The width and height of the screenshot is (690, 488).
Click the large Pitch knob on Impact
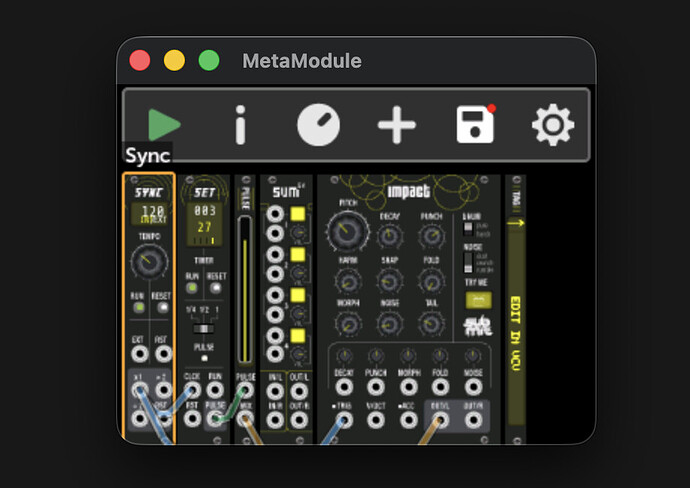click(x=348, y=231)
